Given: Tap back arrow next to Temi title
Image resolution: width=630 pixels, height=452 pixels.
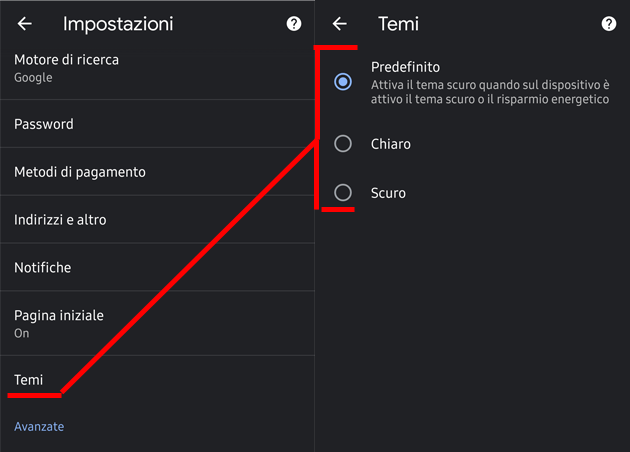Looking at the screenshot, I should point(340,23).
